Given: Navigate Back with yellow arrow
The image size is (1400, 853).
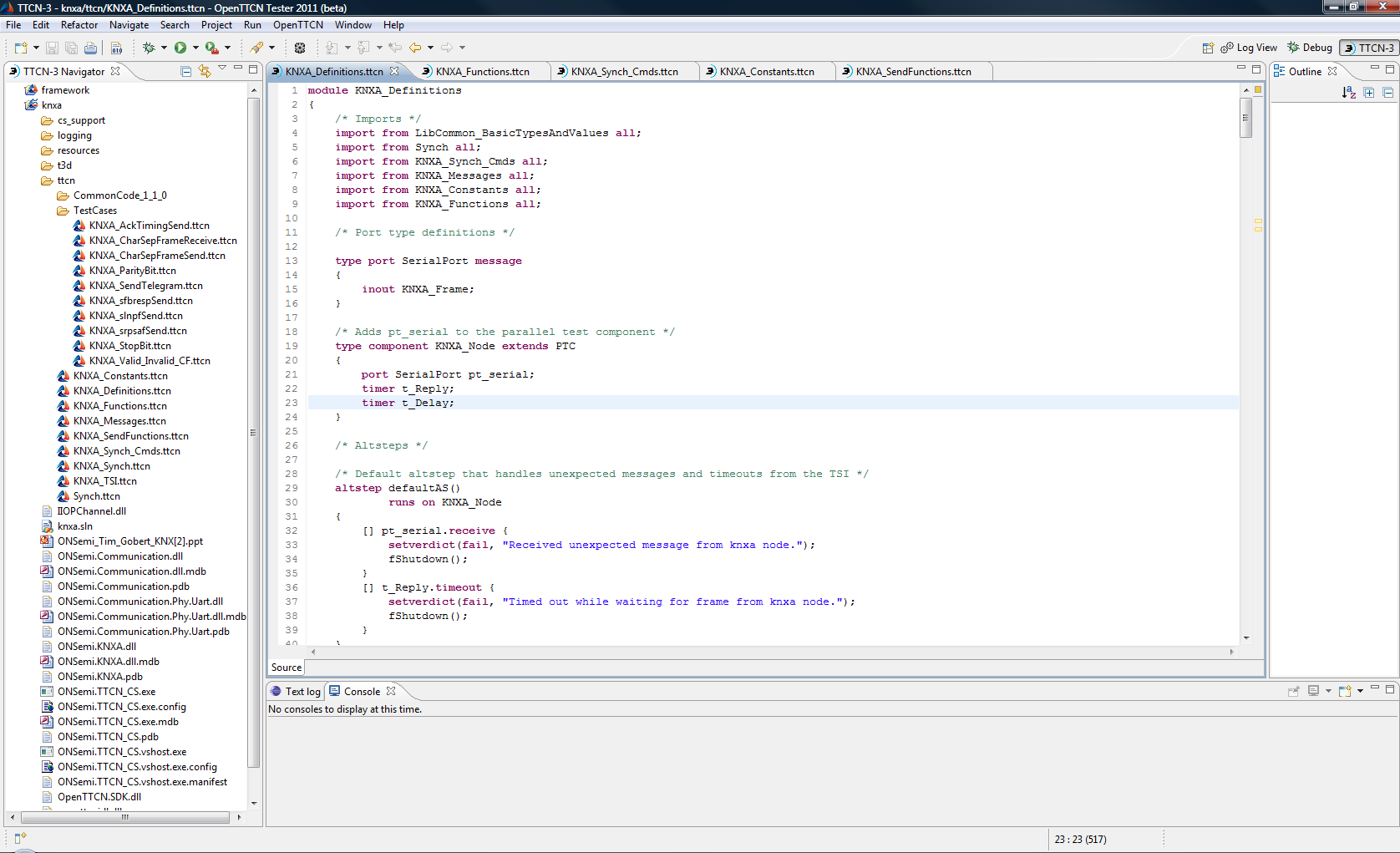Looking at the screenshot, I should tap(415, 48).
